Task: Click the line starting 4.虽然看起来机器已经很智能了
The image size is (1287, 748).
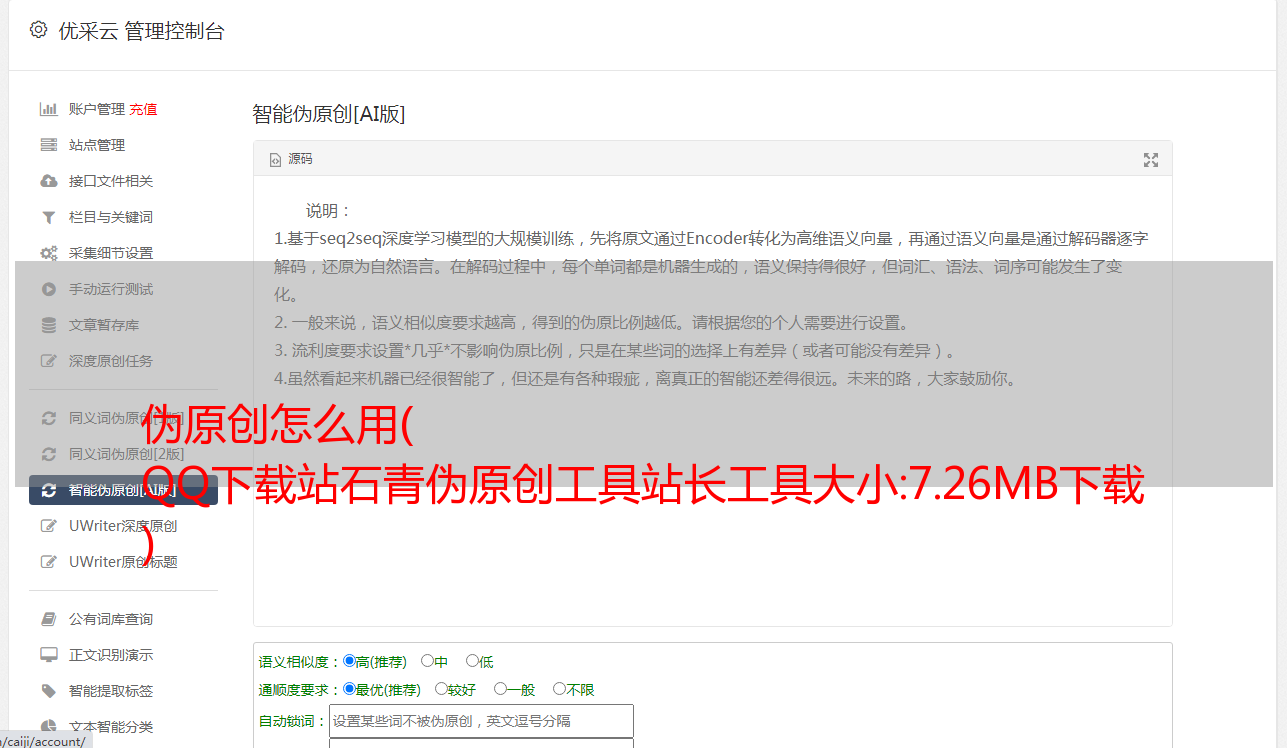Action: pyautogui.click(x=647, y=379)
